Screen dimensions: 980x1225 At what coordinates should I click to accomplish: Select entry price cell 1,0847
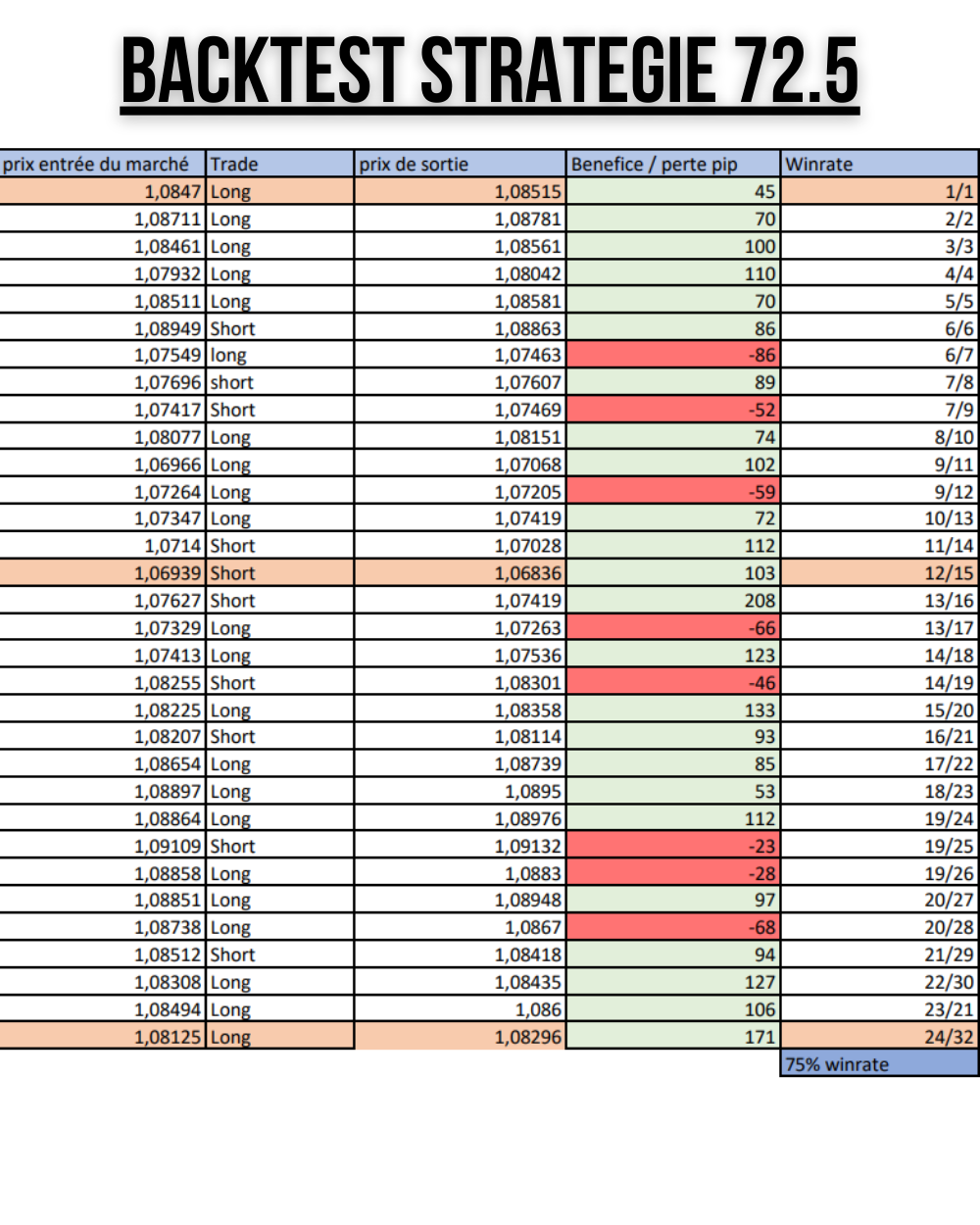pyautogui.click(x=102, y=192)
